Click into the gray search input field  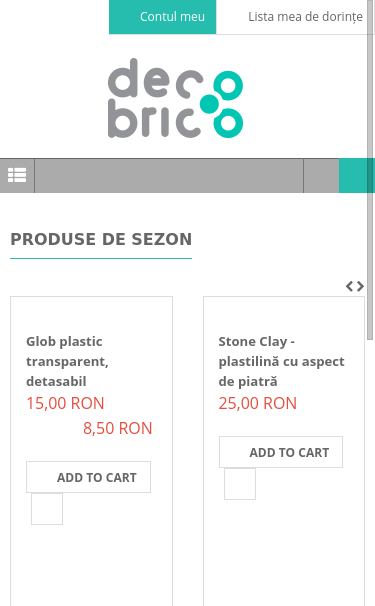(169, 175)
